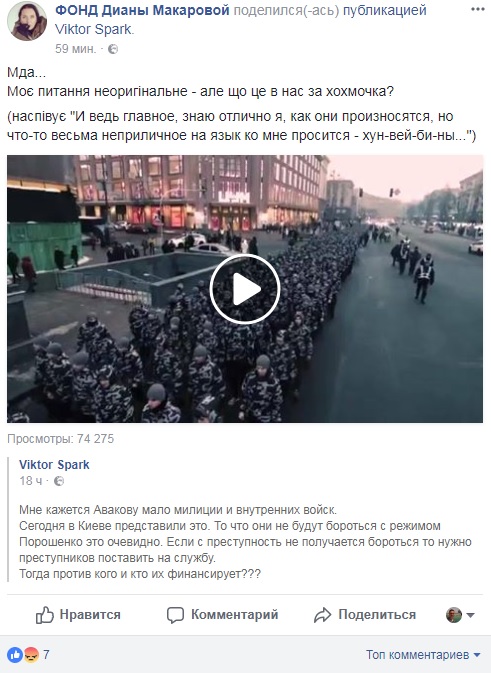Open the post options three-dot menu
491x673 pixels.
click(477, 9)
